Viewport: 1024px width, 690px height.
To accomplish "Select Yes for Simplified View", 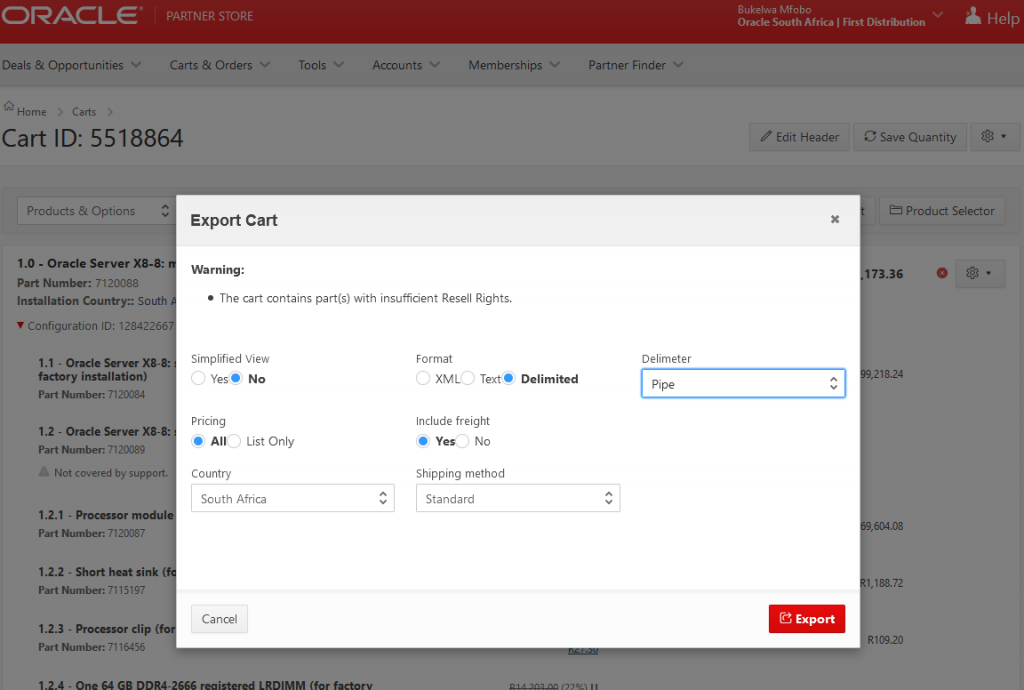I will (x=199, y=379).
